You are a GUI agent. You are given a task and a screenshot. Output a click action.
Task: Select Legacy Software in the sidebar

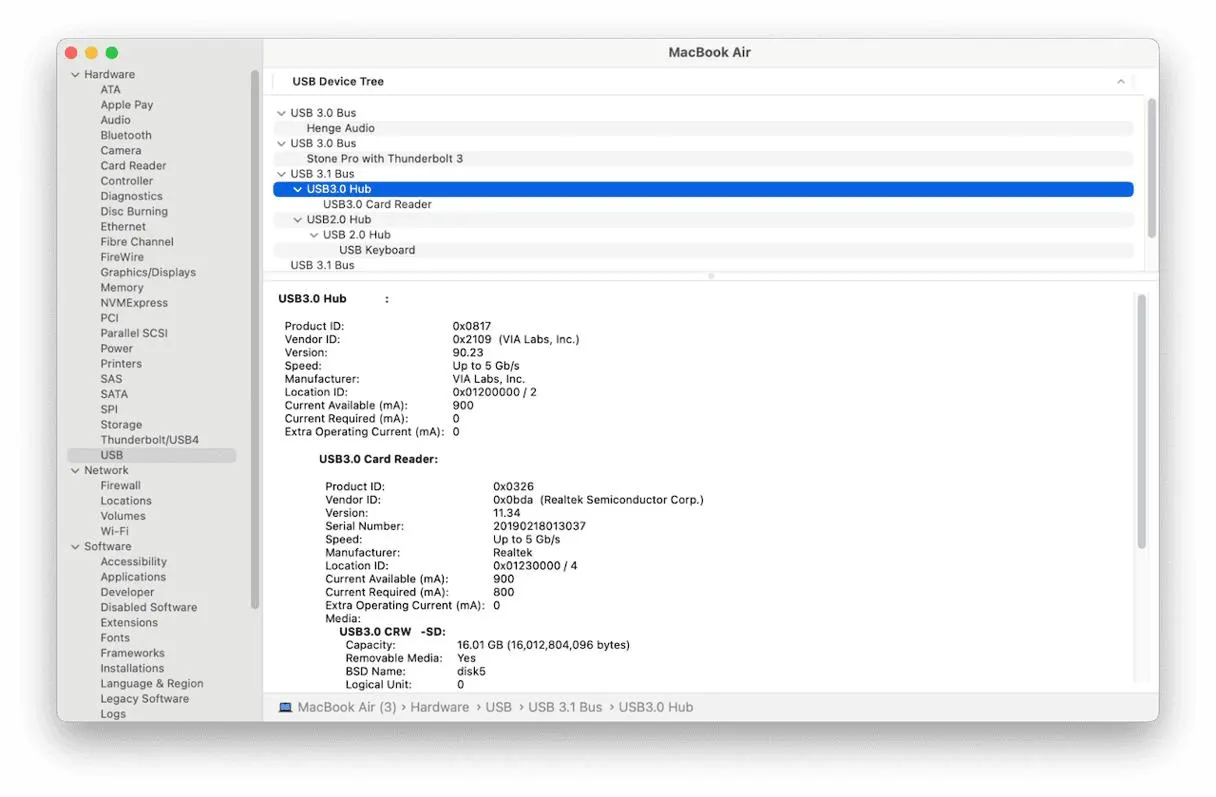pyautogui.click(x=145, y=699)
